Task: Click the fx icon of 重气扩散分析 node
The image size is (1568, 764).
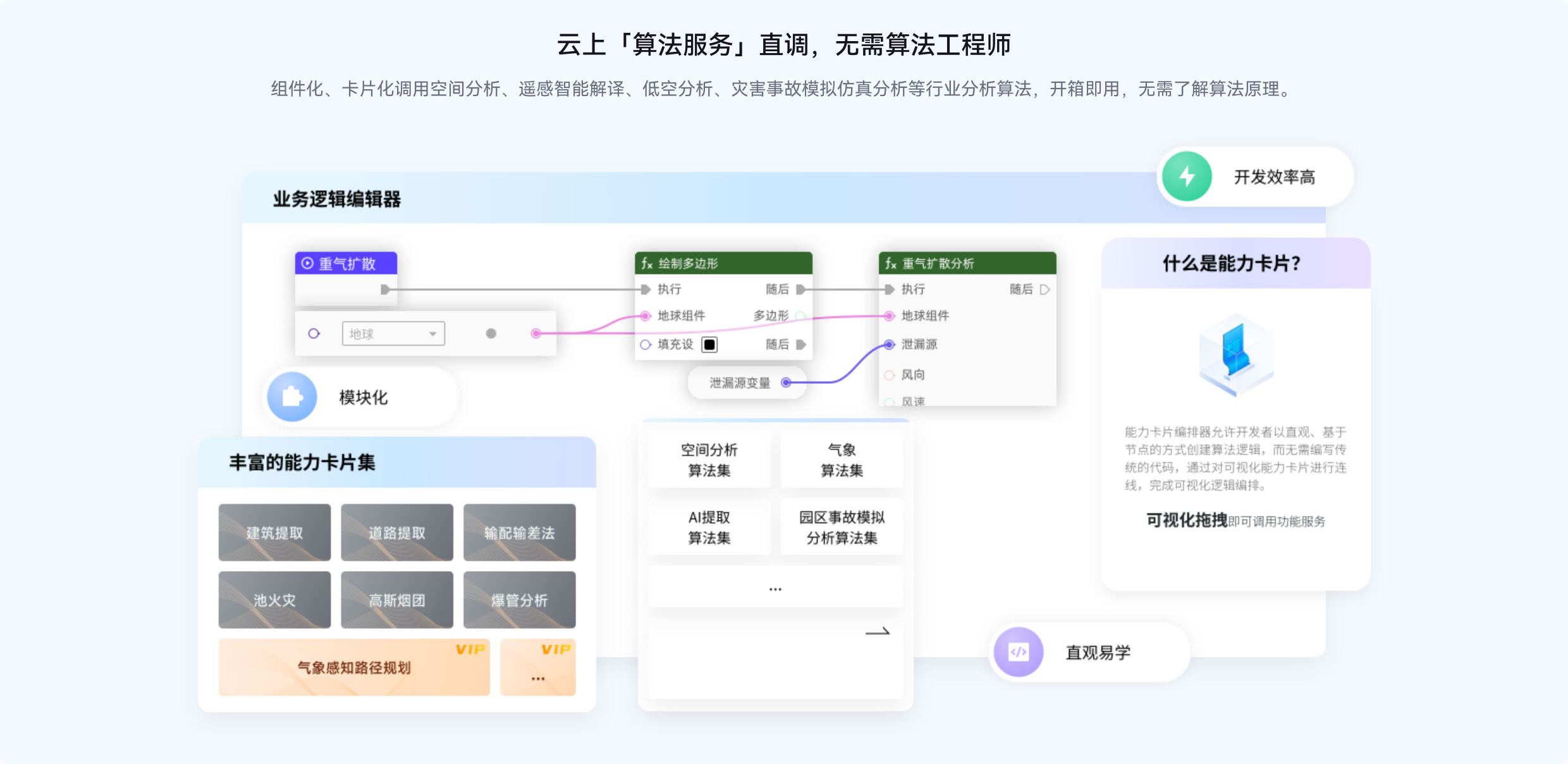Action: coord(890,263)
